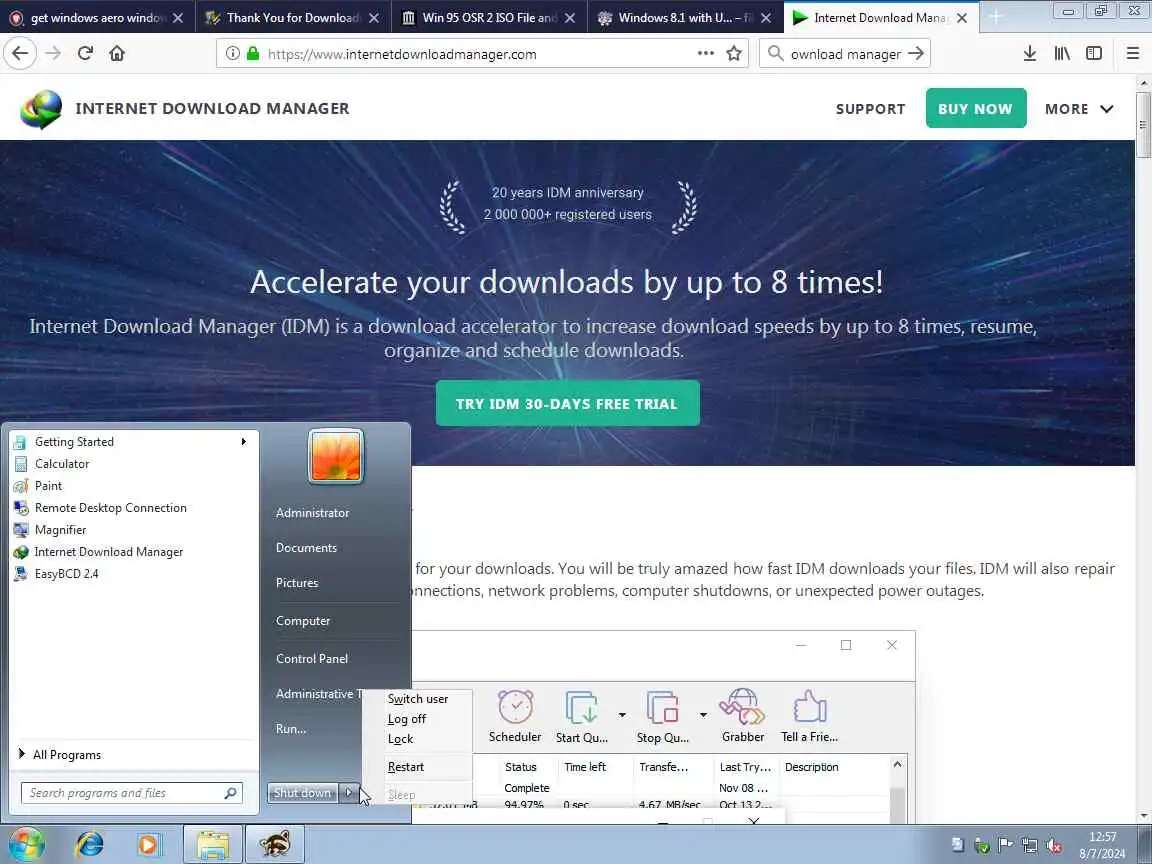This screenshot has width=1152, height=864.
Task: Open the Start Queue dropdown arrow
Action: tap(622, 714)
